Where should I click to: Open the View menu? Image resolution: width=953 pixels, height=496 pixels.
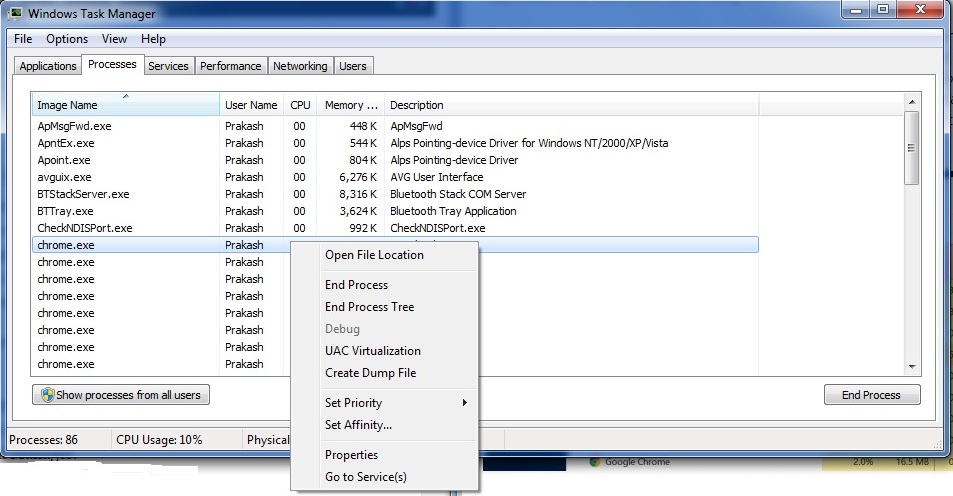click(114, 39)
